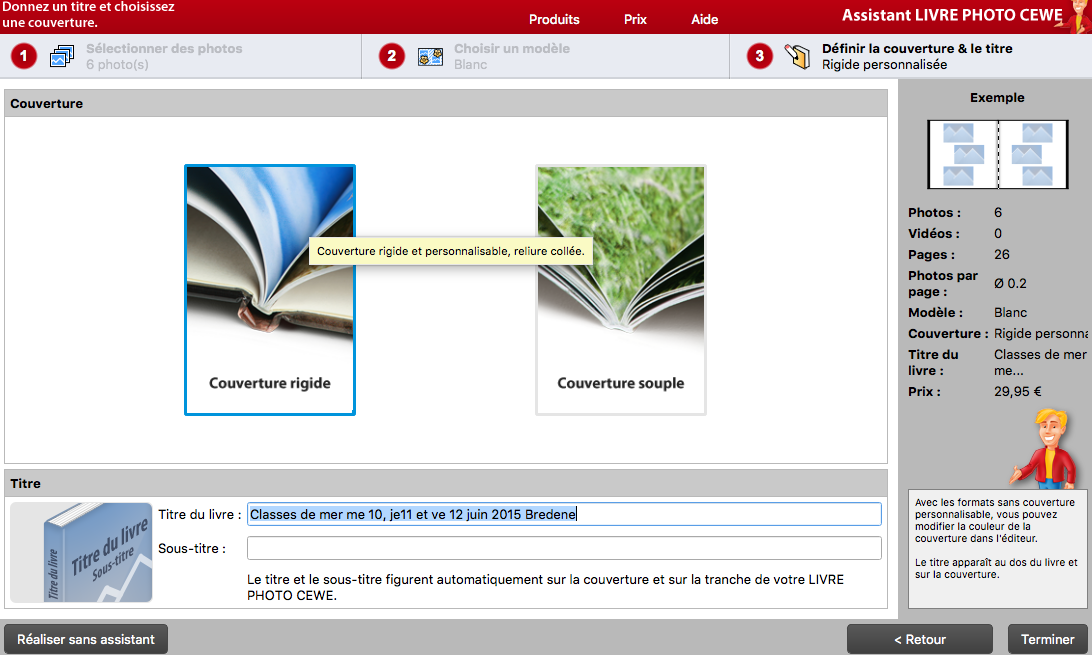The height and width of the screenshot is (655, 1092).
Task: Select the Couverture rigide option
Action: 270,290
